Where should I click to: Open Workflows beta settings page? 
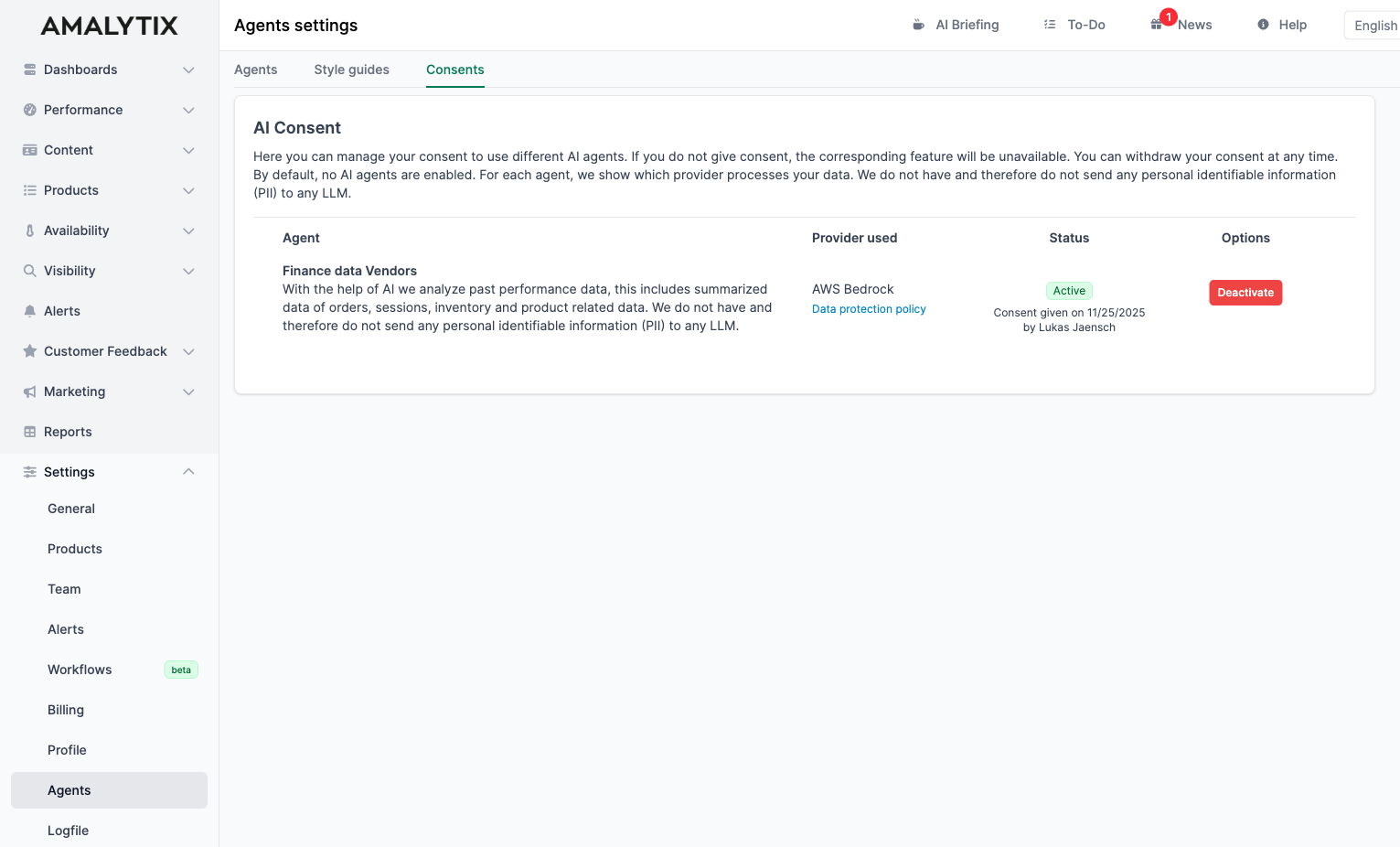(x=80, y=670)
